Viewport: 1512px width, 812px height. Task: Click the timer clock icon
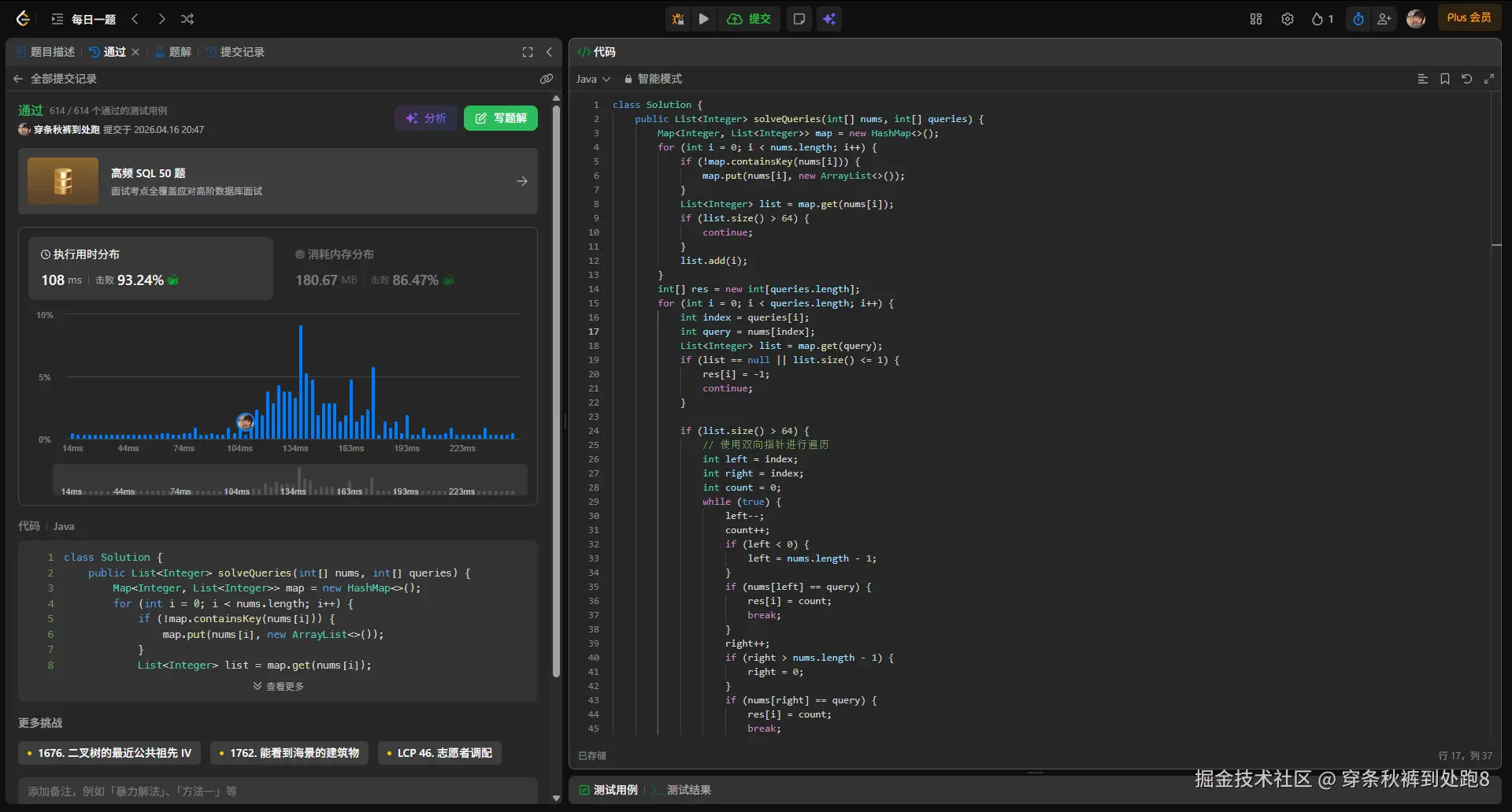click(x=1358, y=19)
